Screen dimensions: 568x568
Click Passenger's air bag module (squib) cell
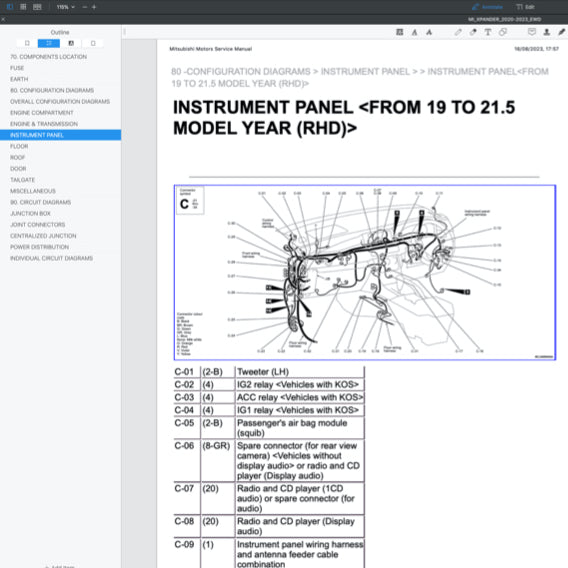coord(299,428)
